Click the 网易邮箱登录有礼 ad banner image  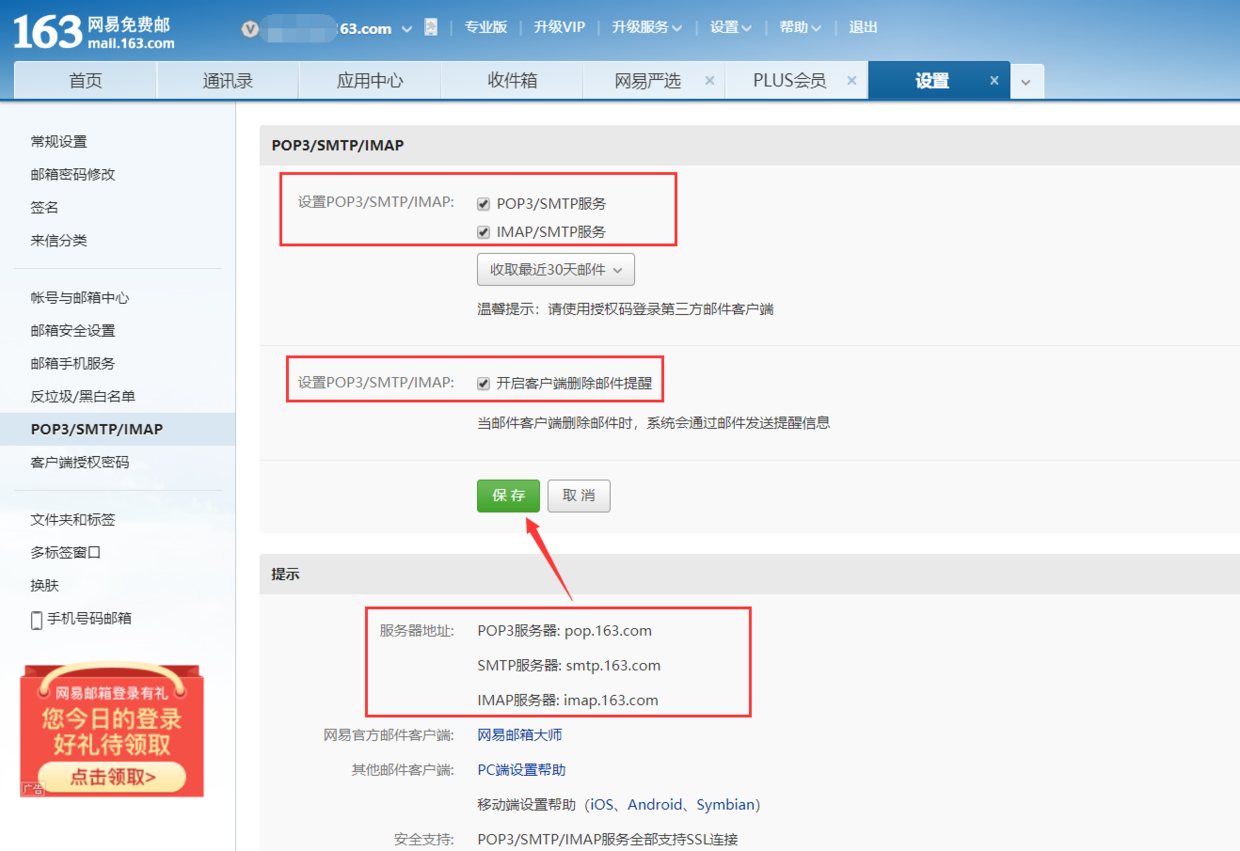pyautogui.click(x=112, y=729)
